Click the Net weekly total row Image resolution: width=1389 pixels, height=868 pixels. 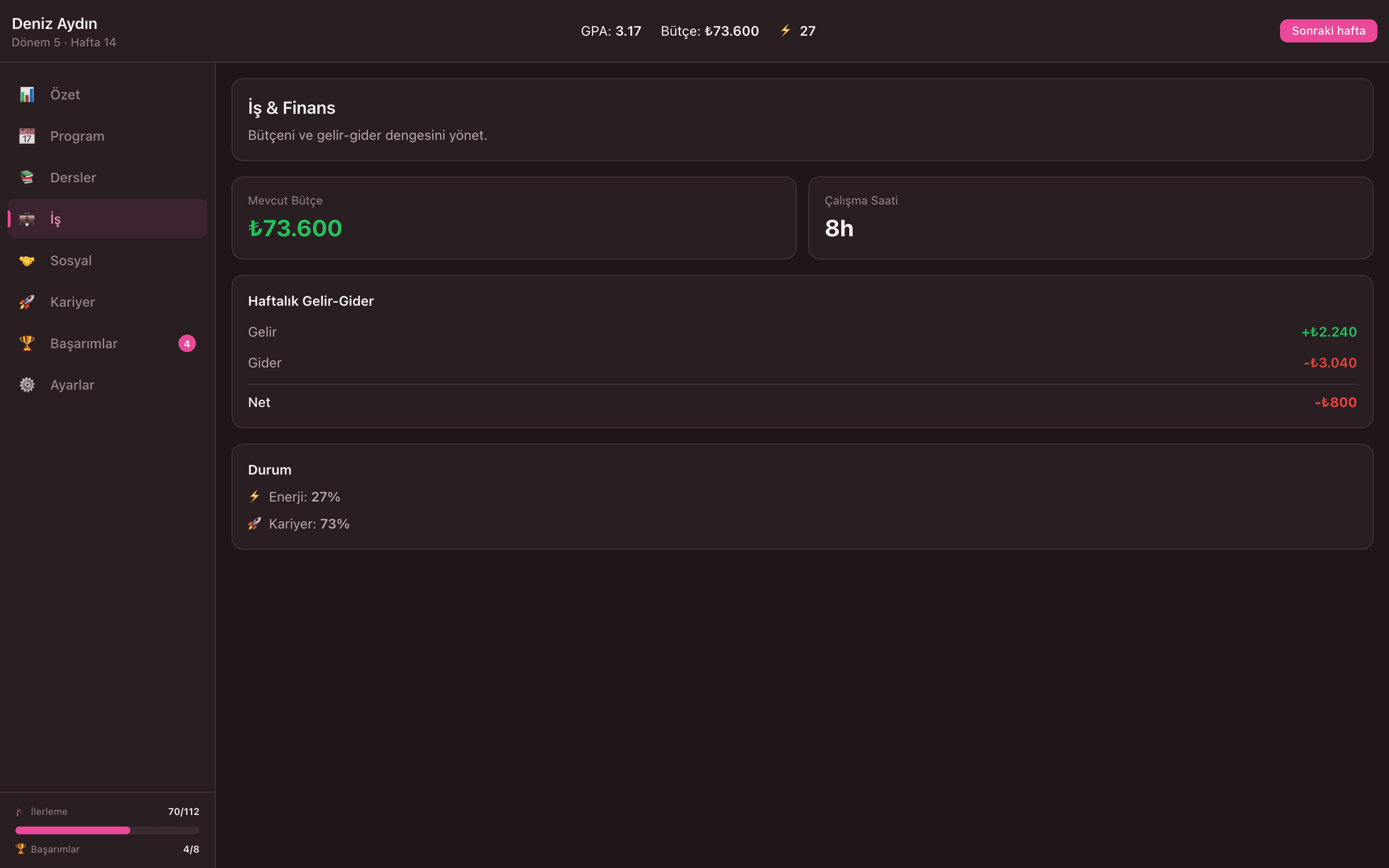[803, 403]
